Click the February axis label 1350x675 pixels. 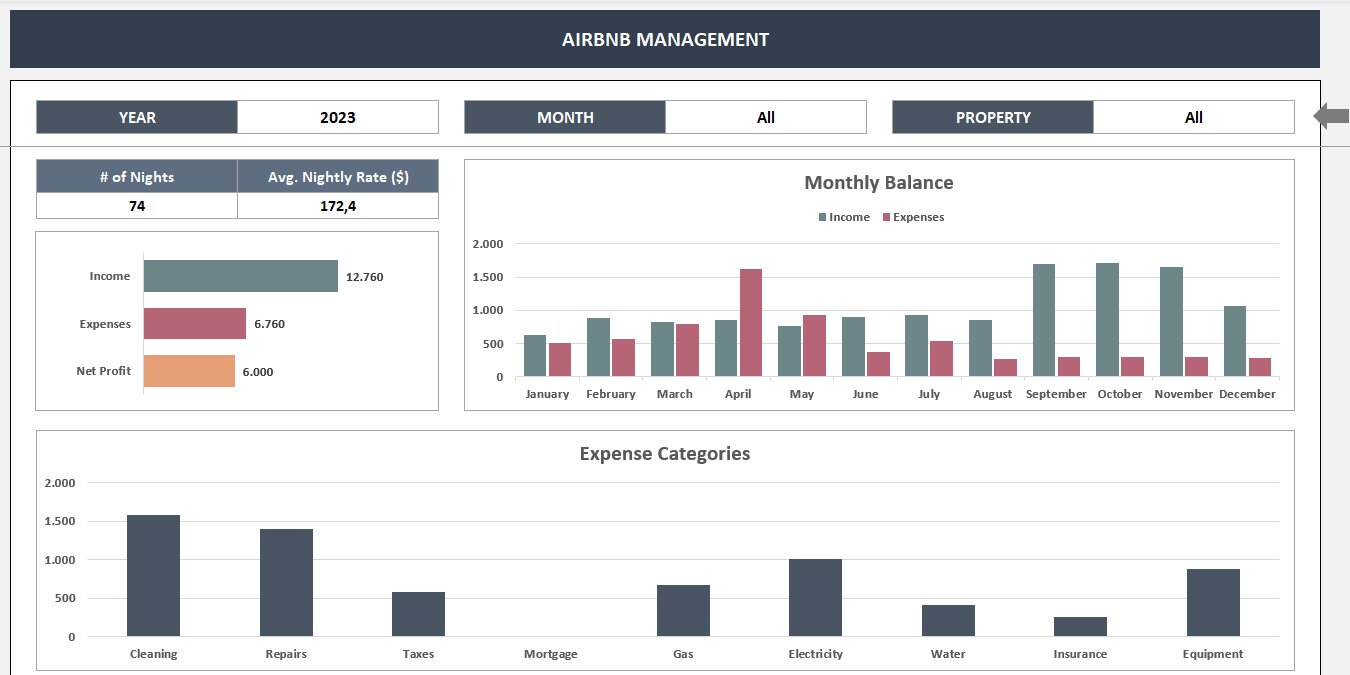click(x=611, y=394)
